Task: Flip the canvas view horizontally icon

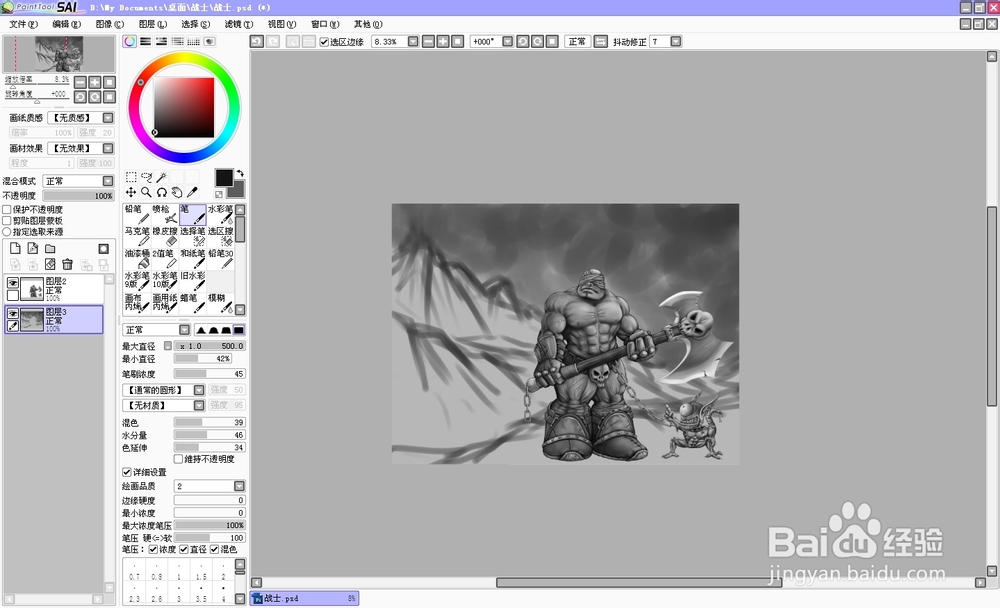Action: coord(600,41)
